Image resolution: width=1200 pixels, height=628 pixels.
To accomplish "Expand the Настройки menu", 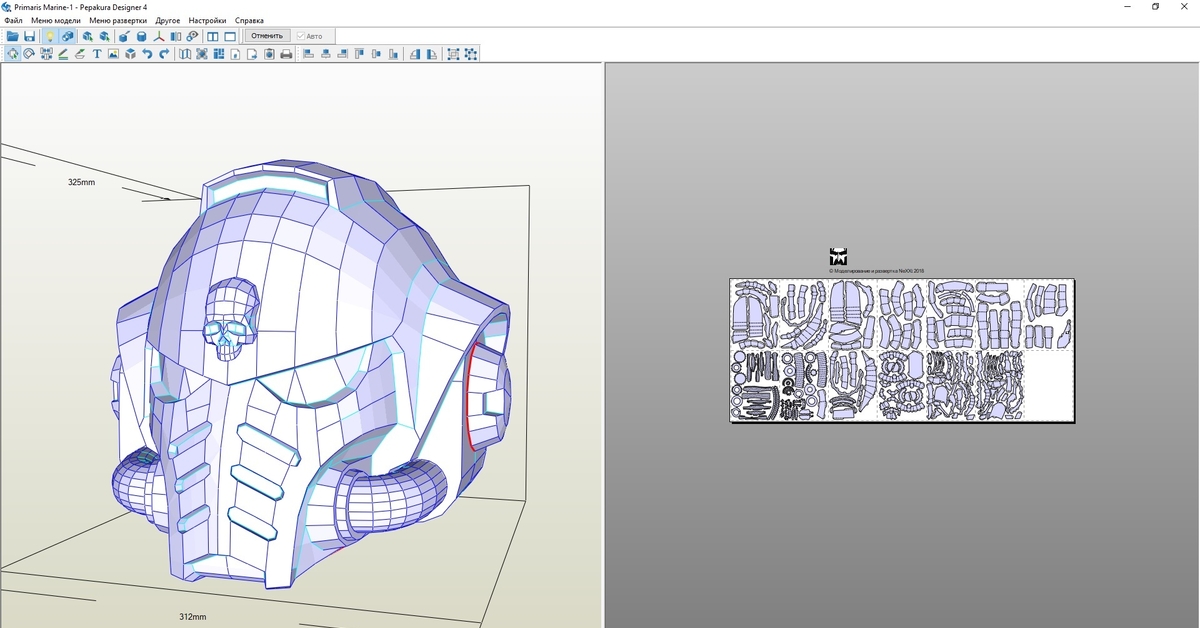I will 207,20.
